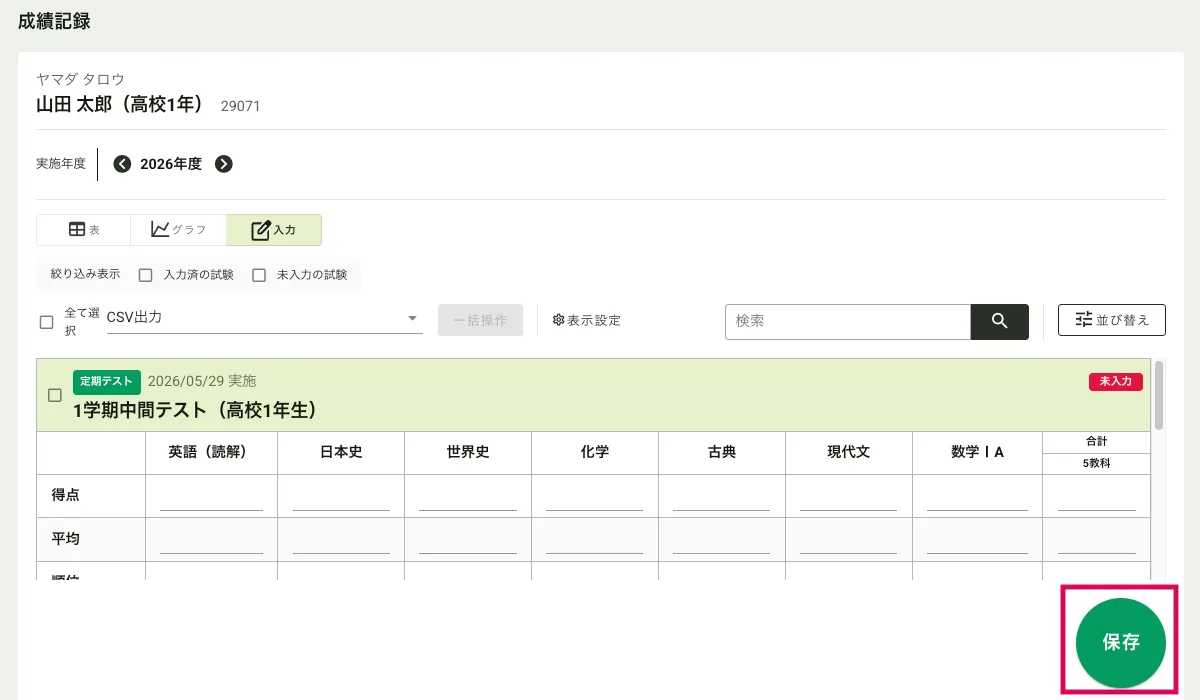Tick the 全て選択 checkbox
Screen dimensions: 1200x700
point(47,322)
